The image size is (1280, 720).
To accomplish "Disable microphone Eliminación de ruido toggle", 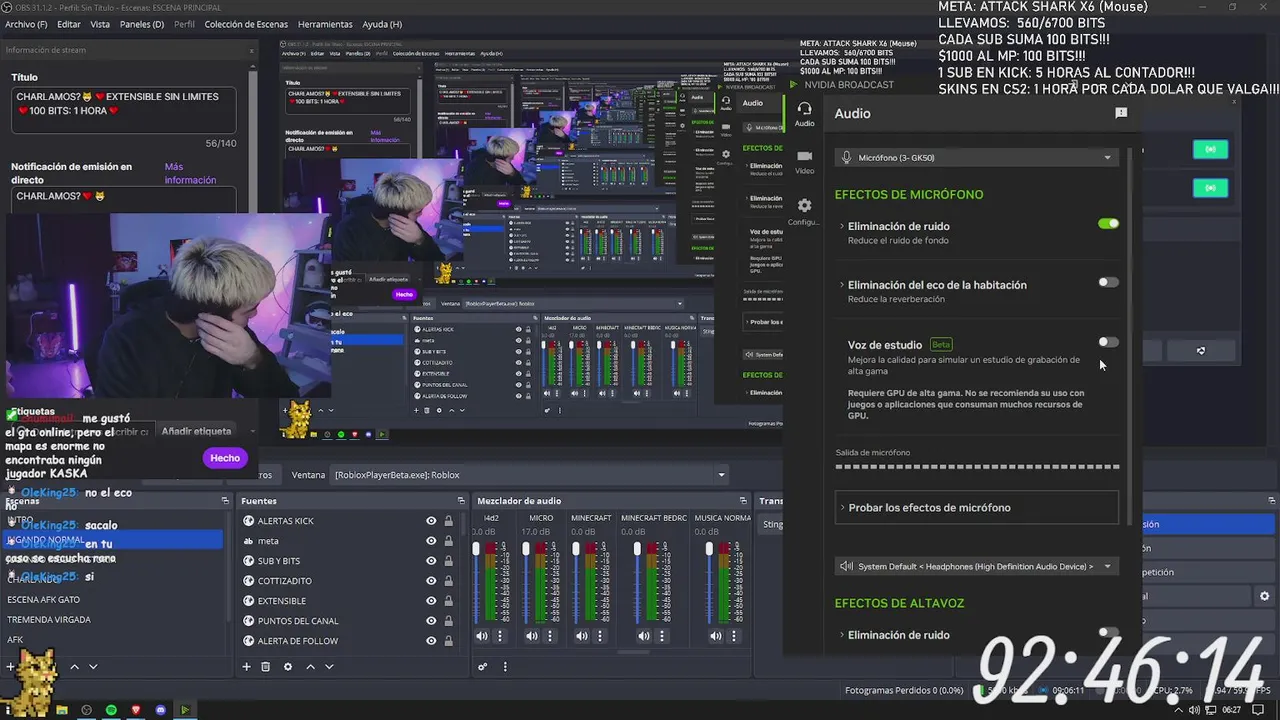I will pos(1108,224).
